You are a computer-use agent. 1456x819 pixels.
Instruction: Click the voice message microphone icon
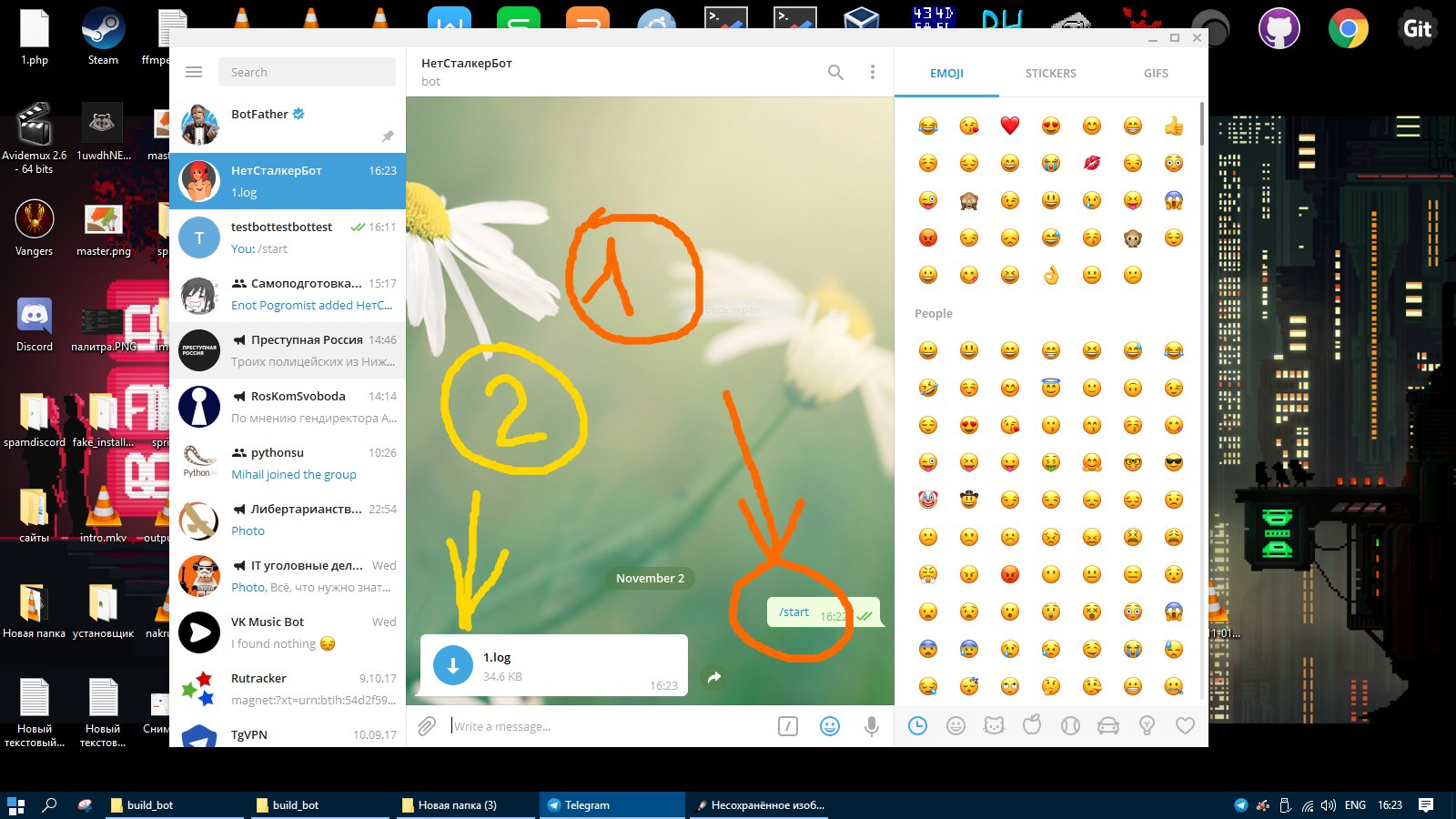(872, 726)
